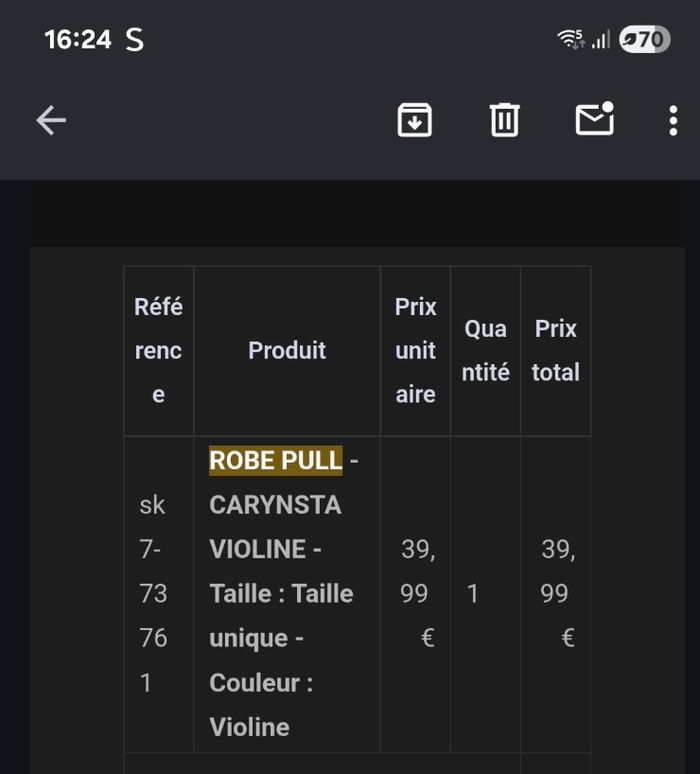
Task: Tap the Référence column header
Action: [x=158, y=350]
